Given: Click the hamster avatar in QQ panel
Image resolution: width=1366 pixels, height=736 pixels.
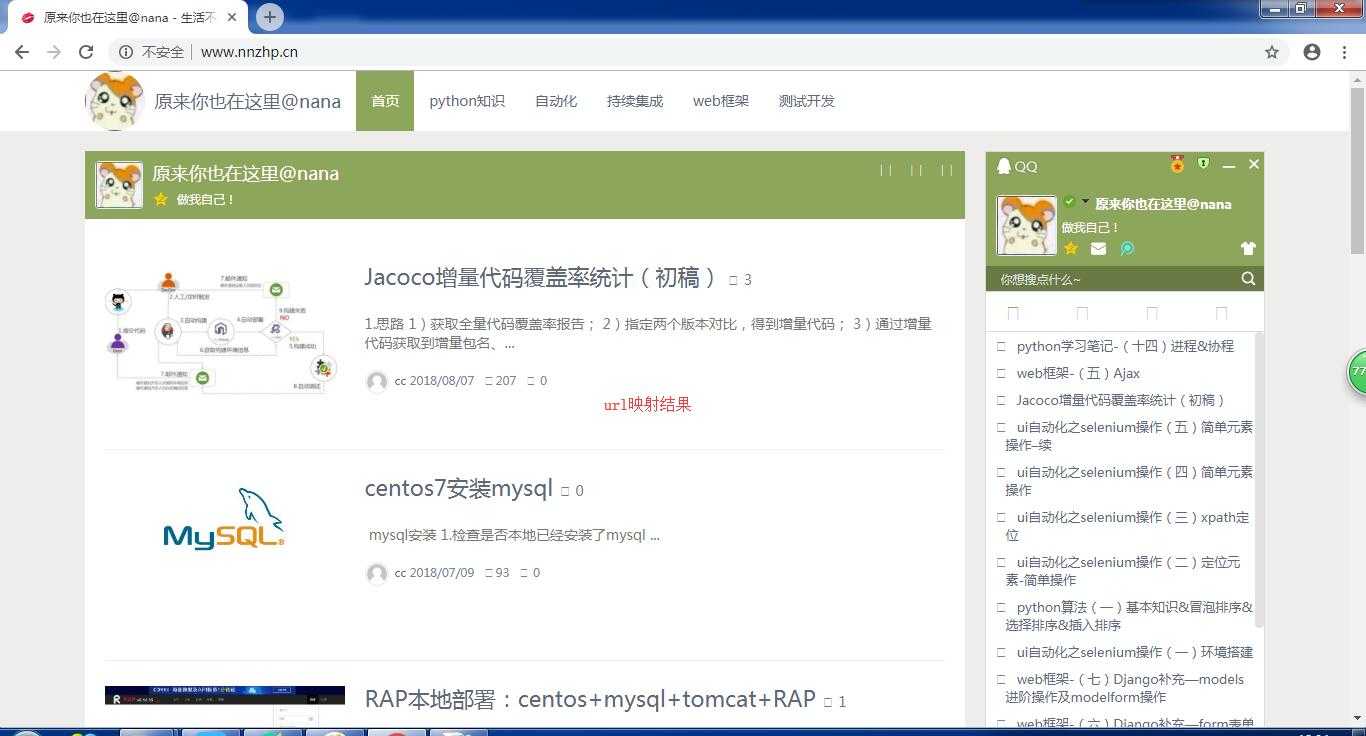Looking at the screenshot, I should point(1026,225).
